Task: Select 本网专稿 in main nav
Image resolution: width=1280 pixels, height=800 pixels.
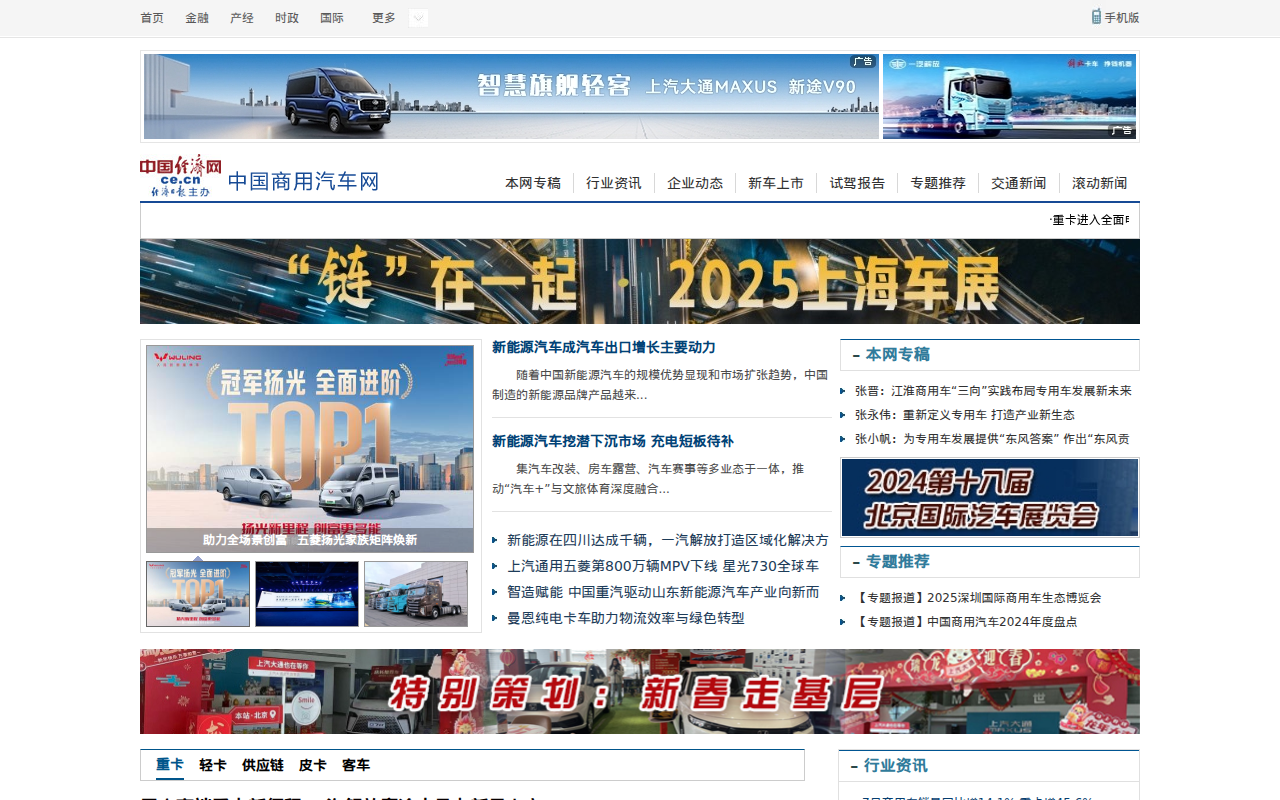Action: click(533, 183)
